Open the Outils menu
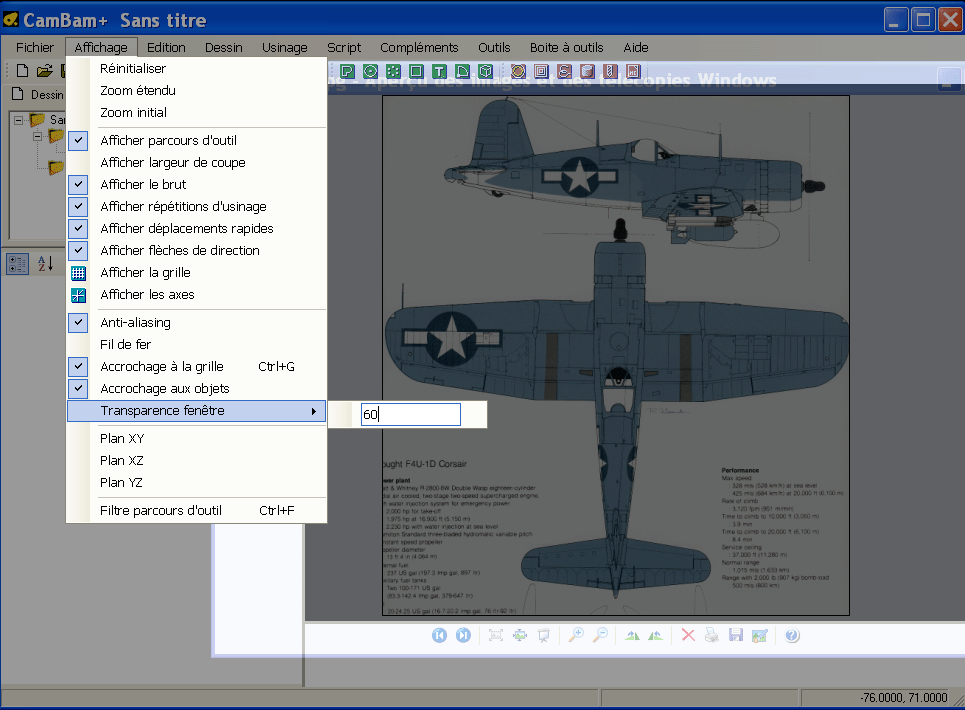This screenshot has height=710, width=965. tap(494, 47)
